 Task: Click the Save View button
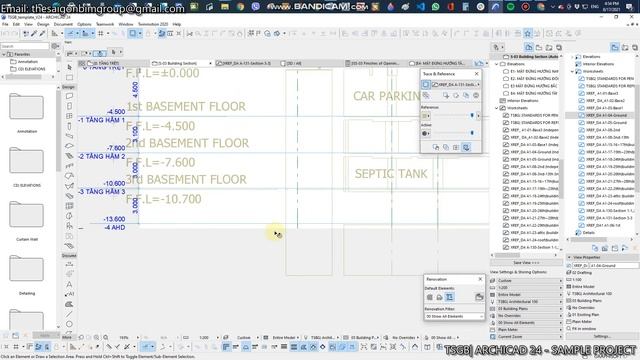[526, 263]
